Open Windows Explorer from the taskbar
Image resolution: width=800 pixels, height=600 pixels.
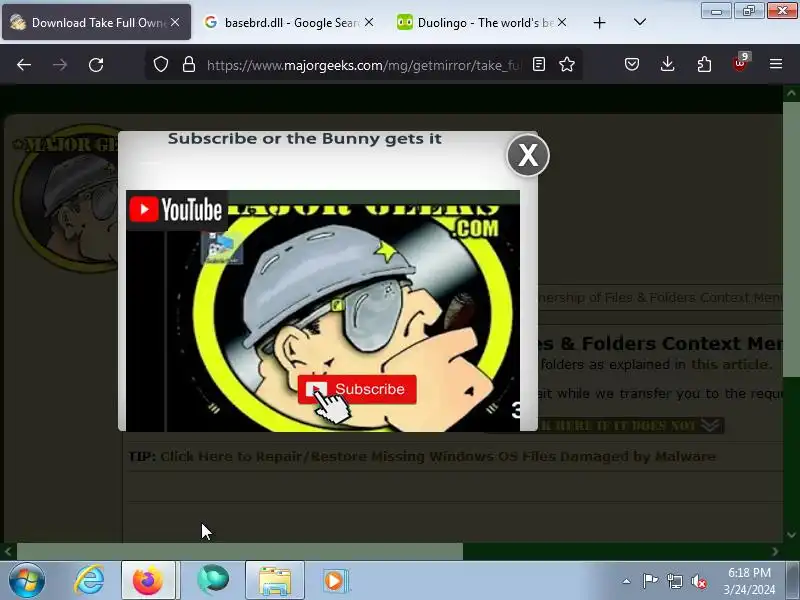(x=274, y=581)
